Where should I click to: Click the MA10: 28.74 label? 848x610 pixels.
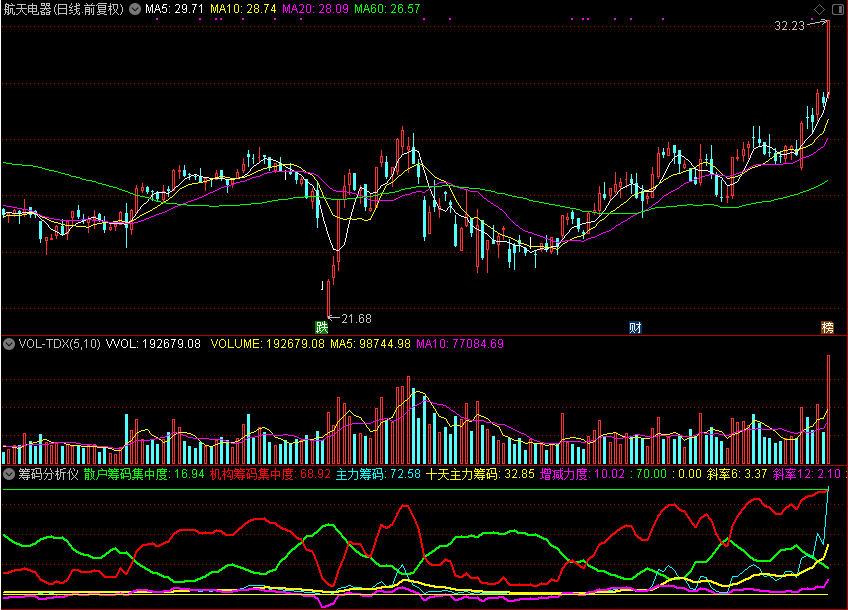(x=243, y=9)
